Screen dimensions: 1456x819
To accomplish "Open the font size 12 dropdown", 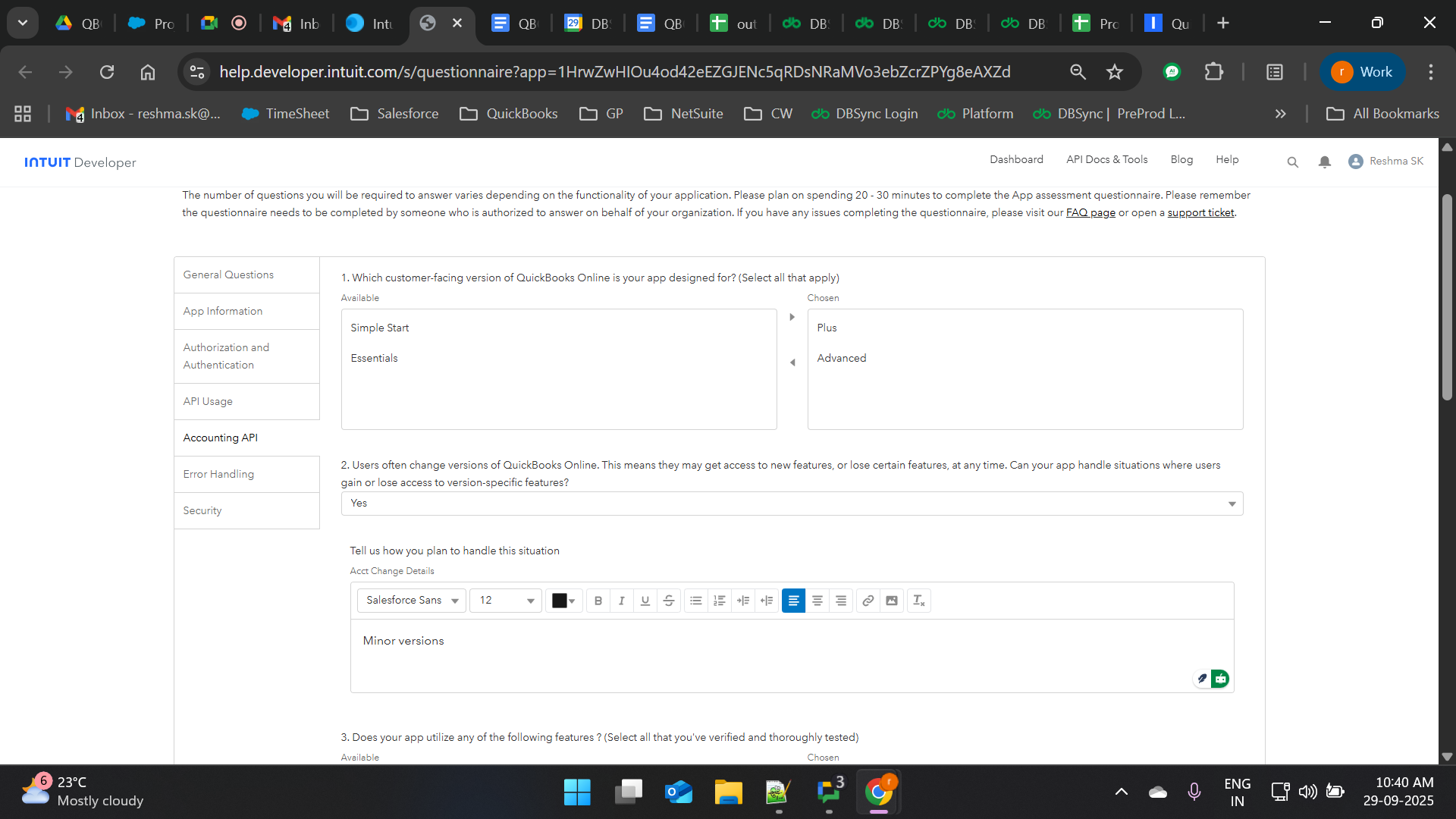I will (506, 601).
